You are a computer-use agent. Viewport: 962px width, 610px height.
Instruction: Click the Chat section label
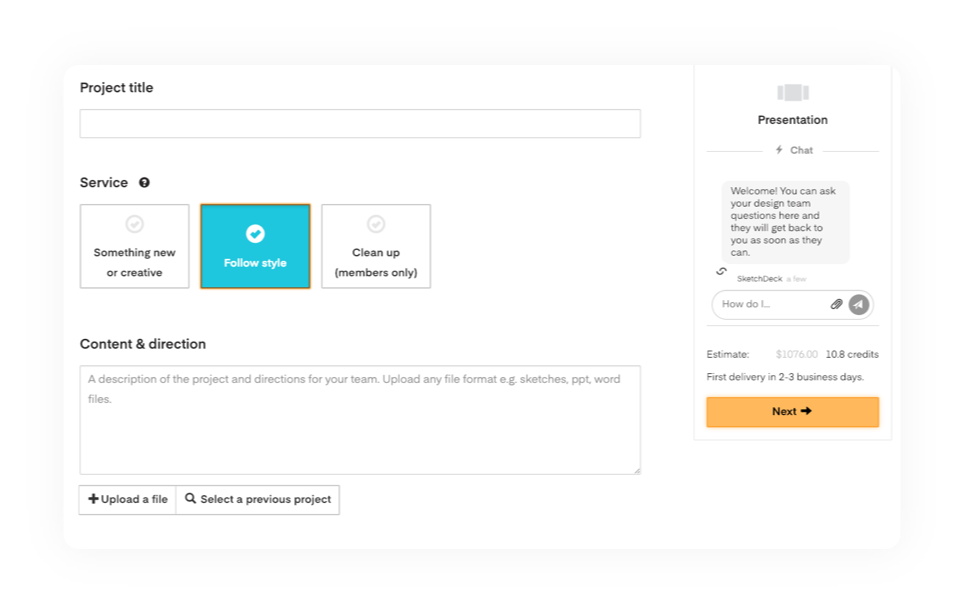801,150
